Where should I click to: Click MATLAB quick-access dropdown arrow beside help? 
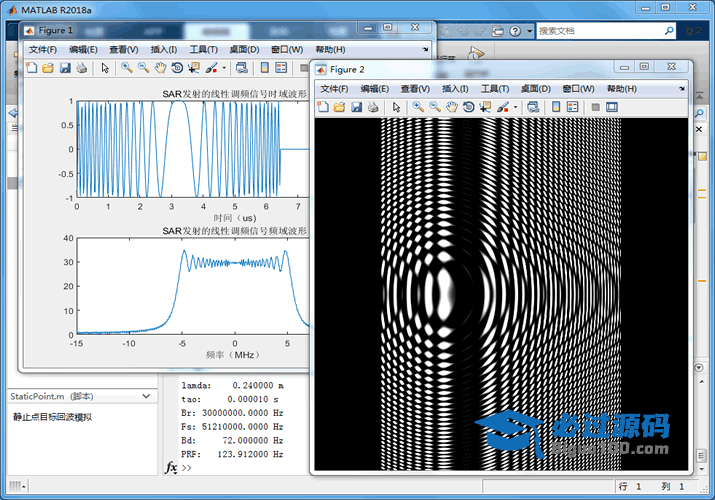pyautogui.click(x=529, y=31)
